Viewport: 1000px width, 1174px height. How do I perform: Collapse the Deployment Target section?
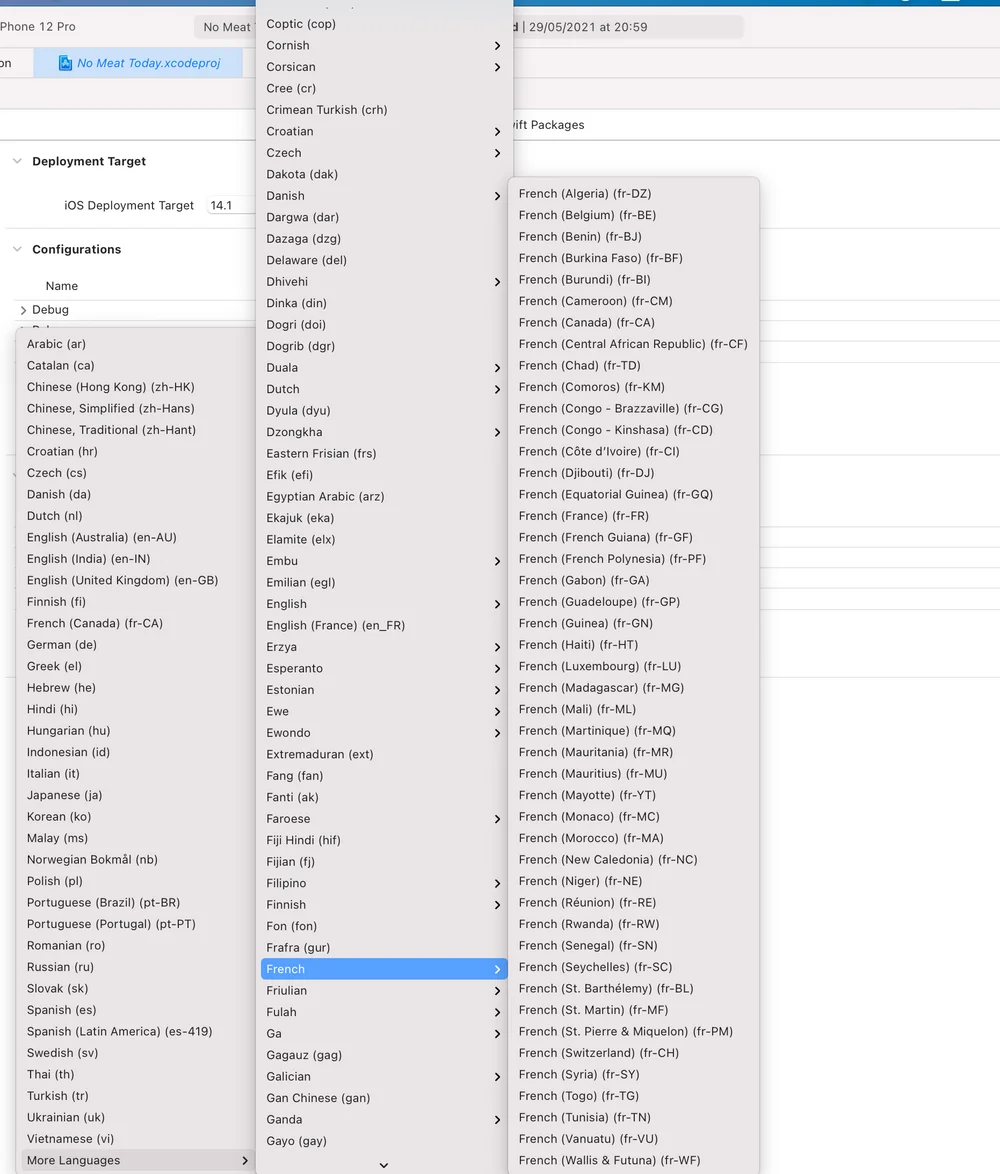[x=17, y=161]
